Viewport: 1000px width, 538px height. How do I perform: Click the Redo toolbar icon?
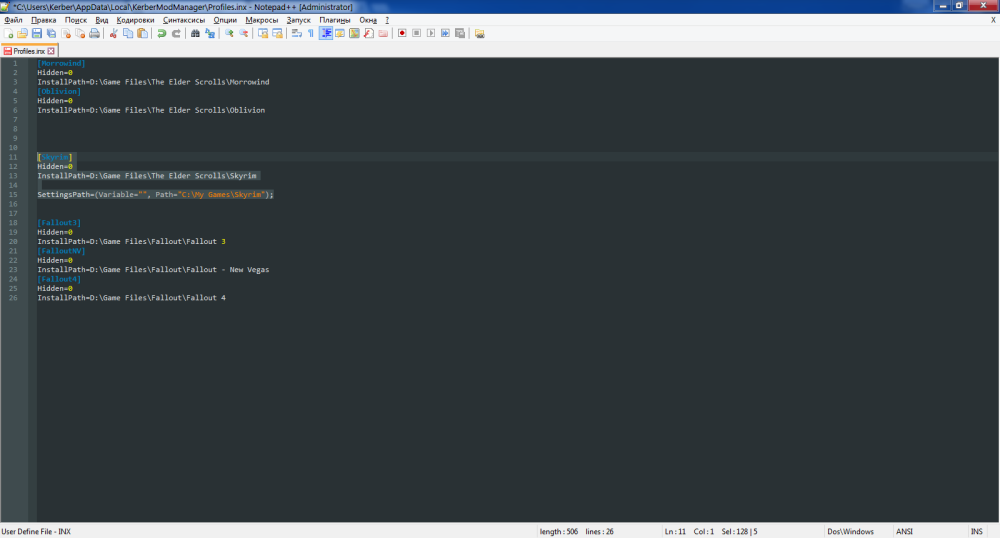pyautogui.click(x=176, y=33)
